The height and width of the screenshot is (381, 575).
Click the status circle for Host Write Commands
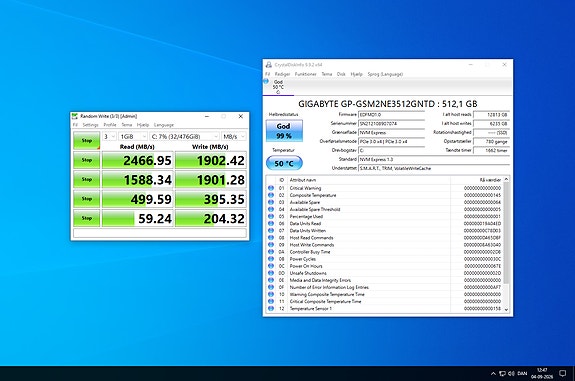click(x=271, y=245)
